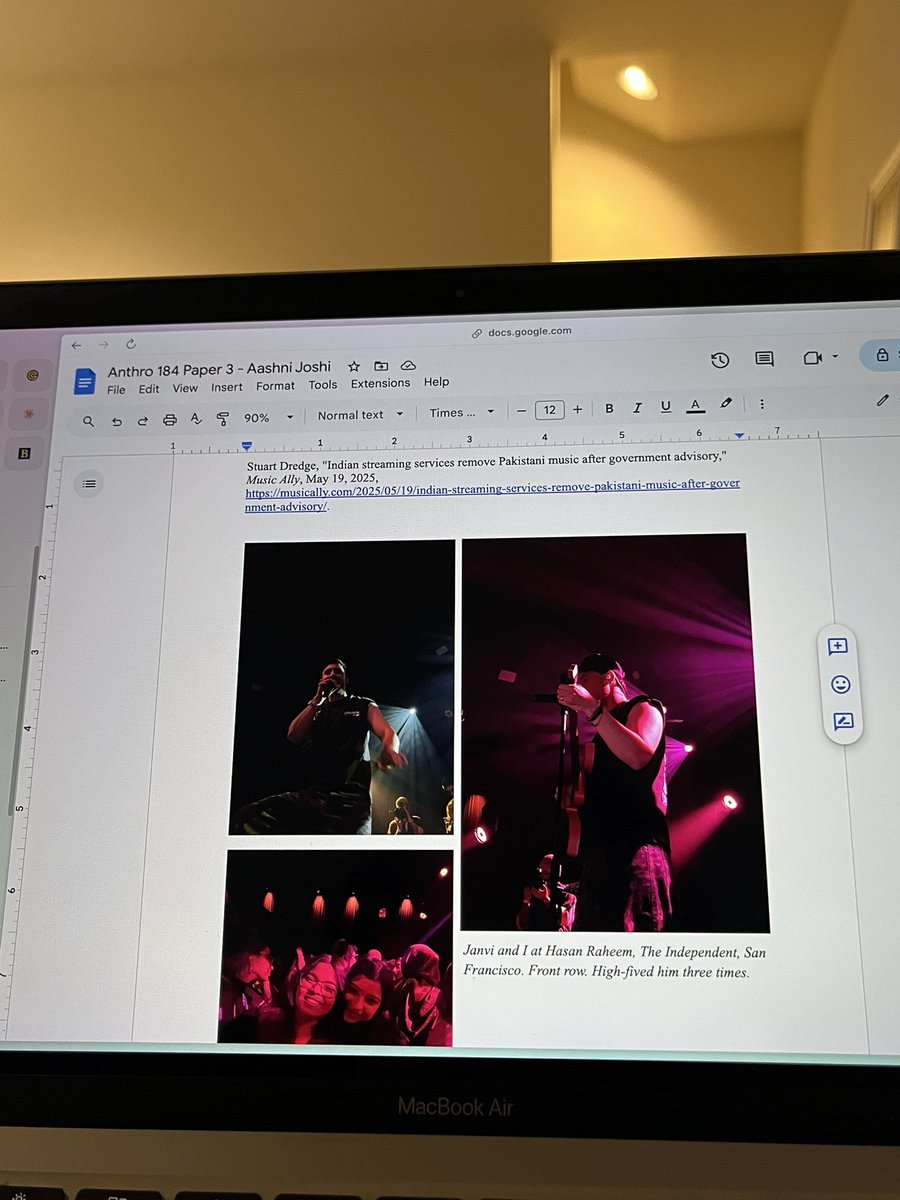900x1200 pixels.
Task: Toggle bold formatting
Action: tap(609, 408)
